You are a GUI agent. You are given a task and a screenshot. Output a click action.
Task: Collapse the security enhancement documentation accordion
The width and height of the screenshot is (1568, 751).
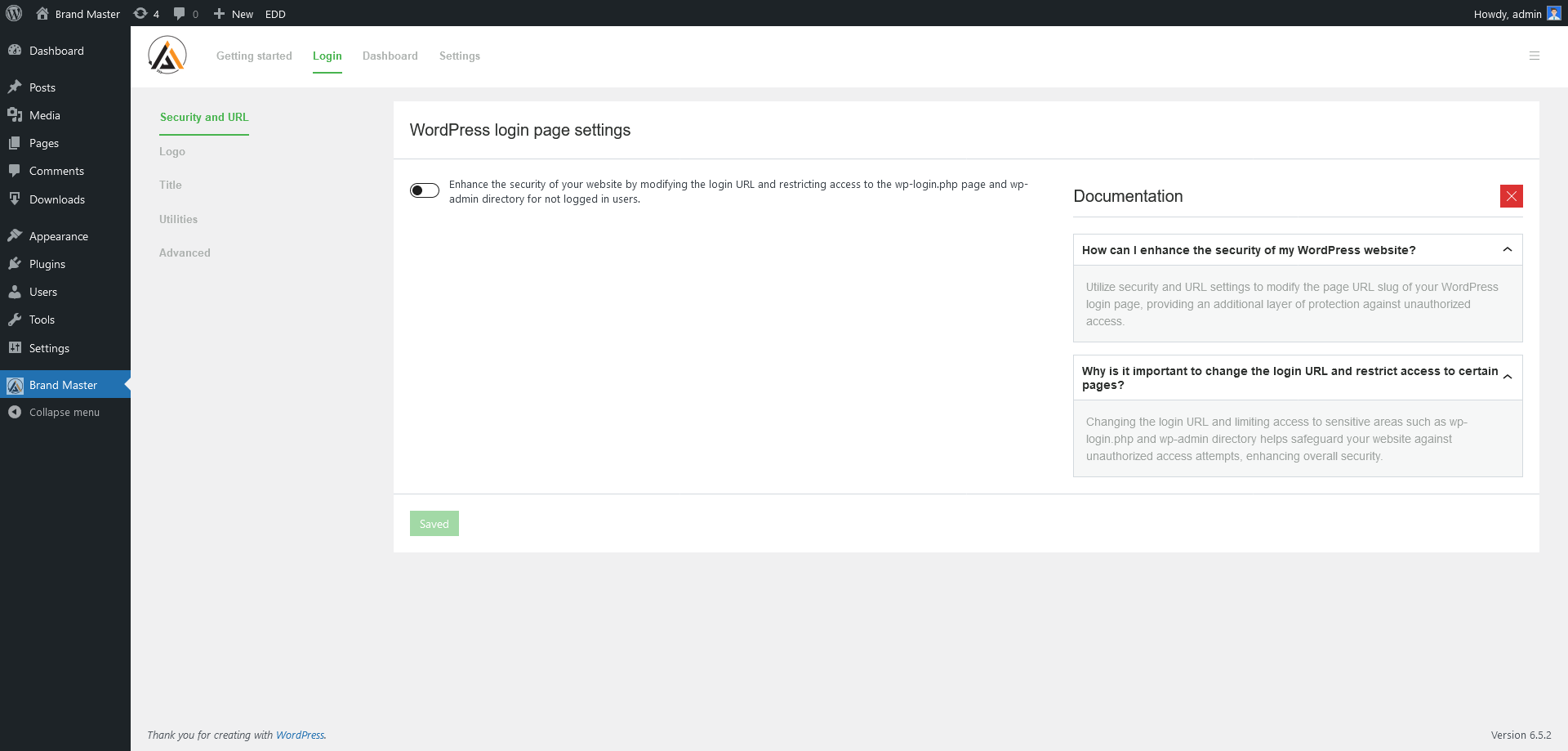pos(1507,249)
